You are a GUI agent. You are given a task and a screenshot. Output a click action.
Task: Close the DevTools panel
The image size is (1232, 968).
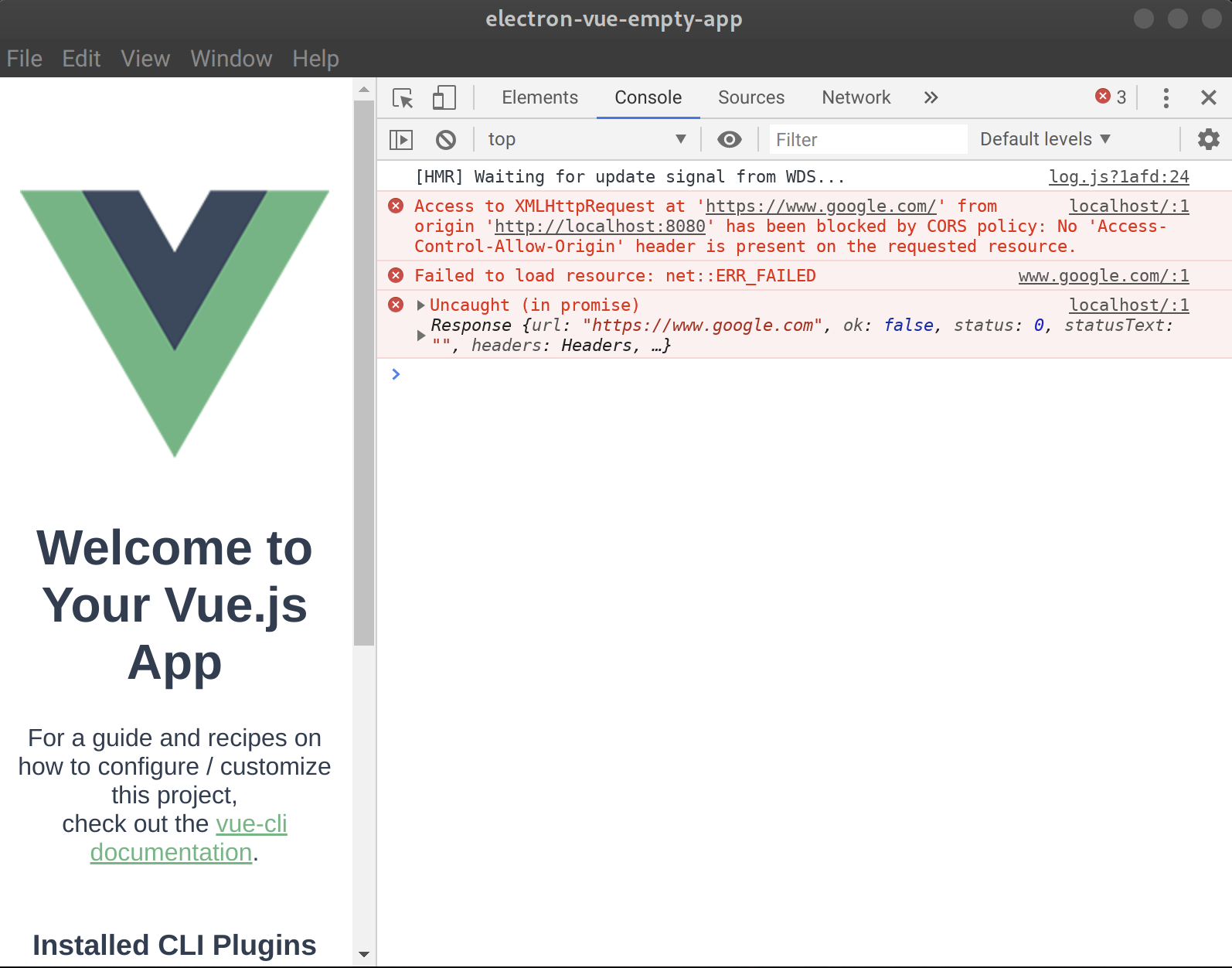[x=1208, y=97]
